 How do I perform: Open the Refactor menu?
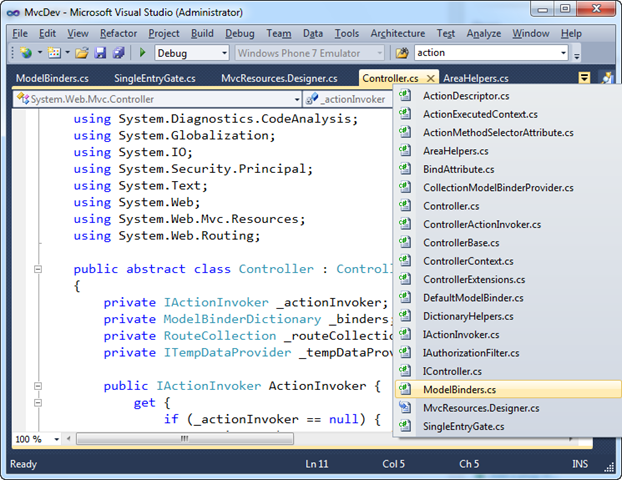tap(118, 33)
